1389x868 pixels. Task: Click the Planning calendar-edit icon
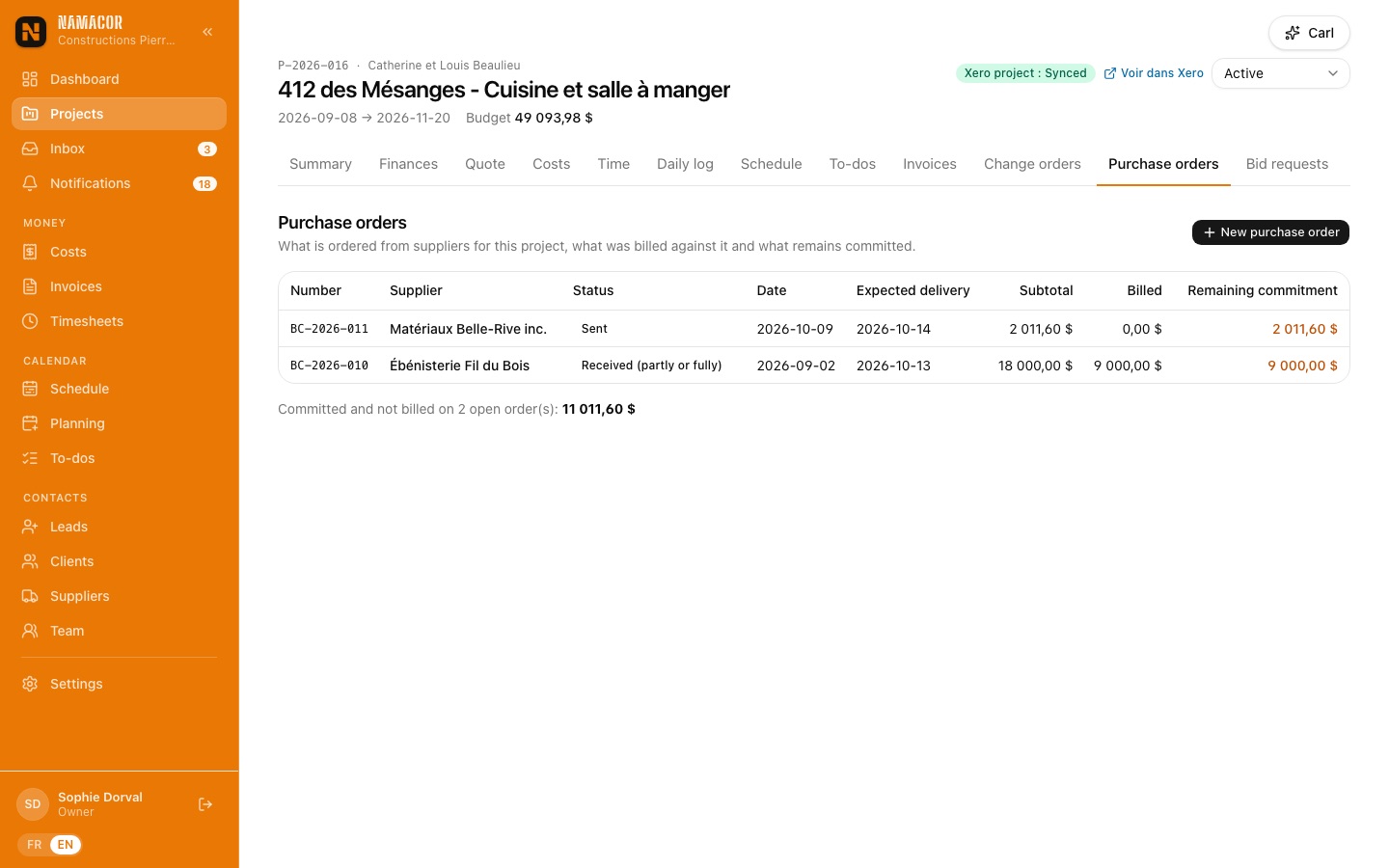[x=30, y=423]
